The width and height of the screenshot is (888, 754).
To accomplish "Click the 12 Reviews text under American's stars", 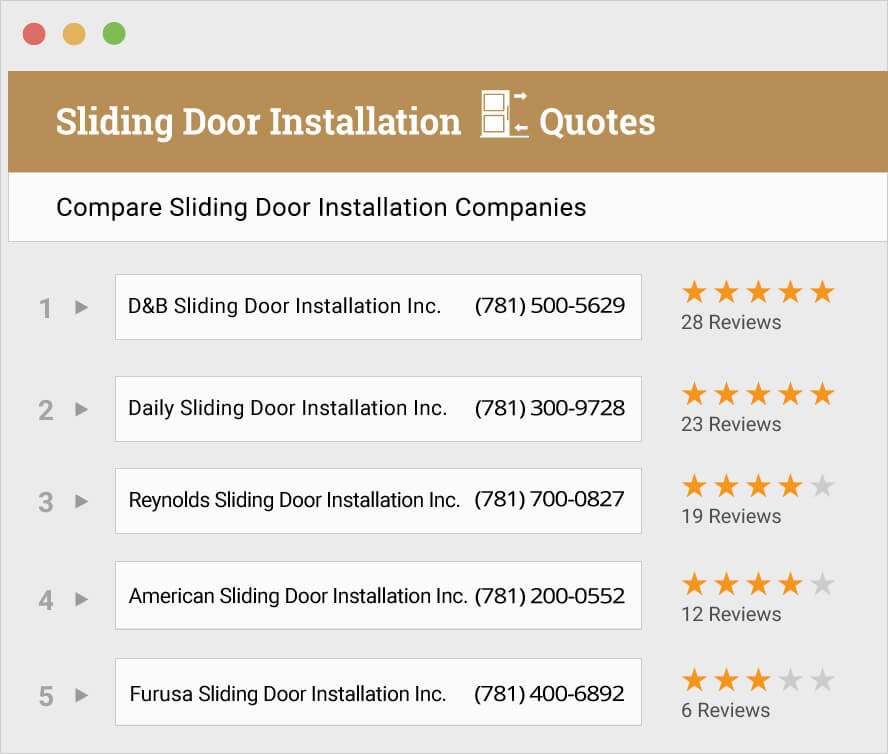I will point(731,614).
